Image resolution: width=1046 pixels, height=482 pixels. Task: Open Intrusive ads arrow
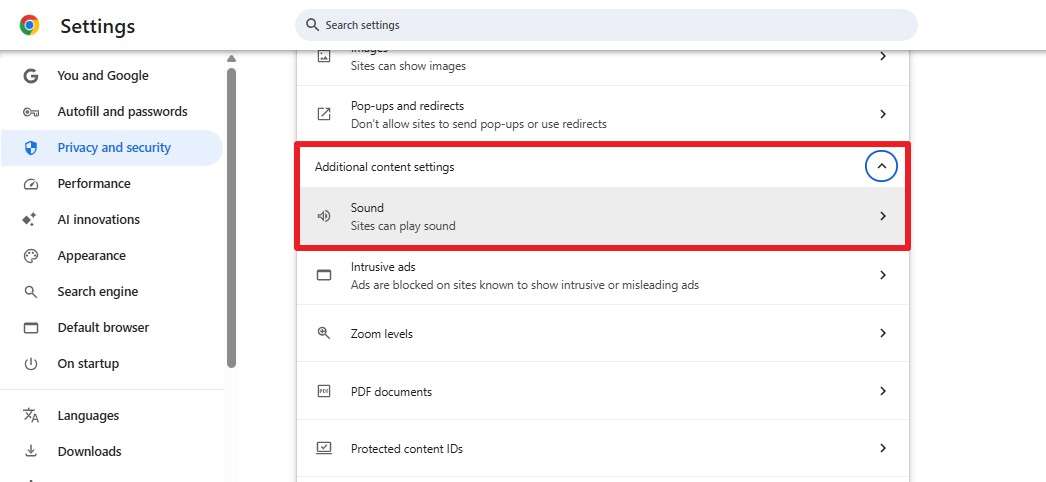883,275
